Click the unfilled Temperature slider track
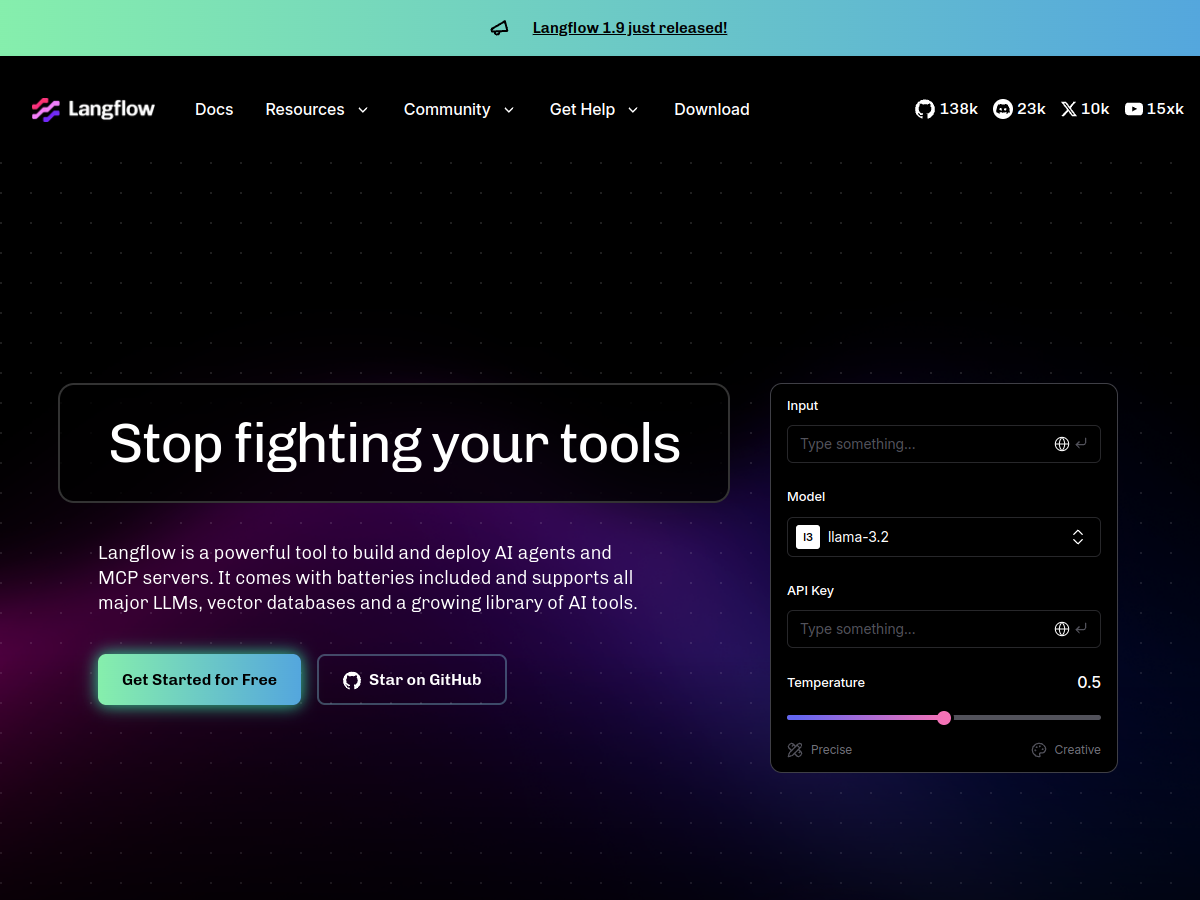 pos(1026,717)
